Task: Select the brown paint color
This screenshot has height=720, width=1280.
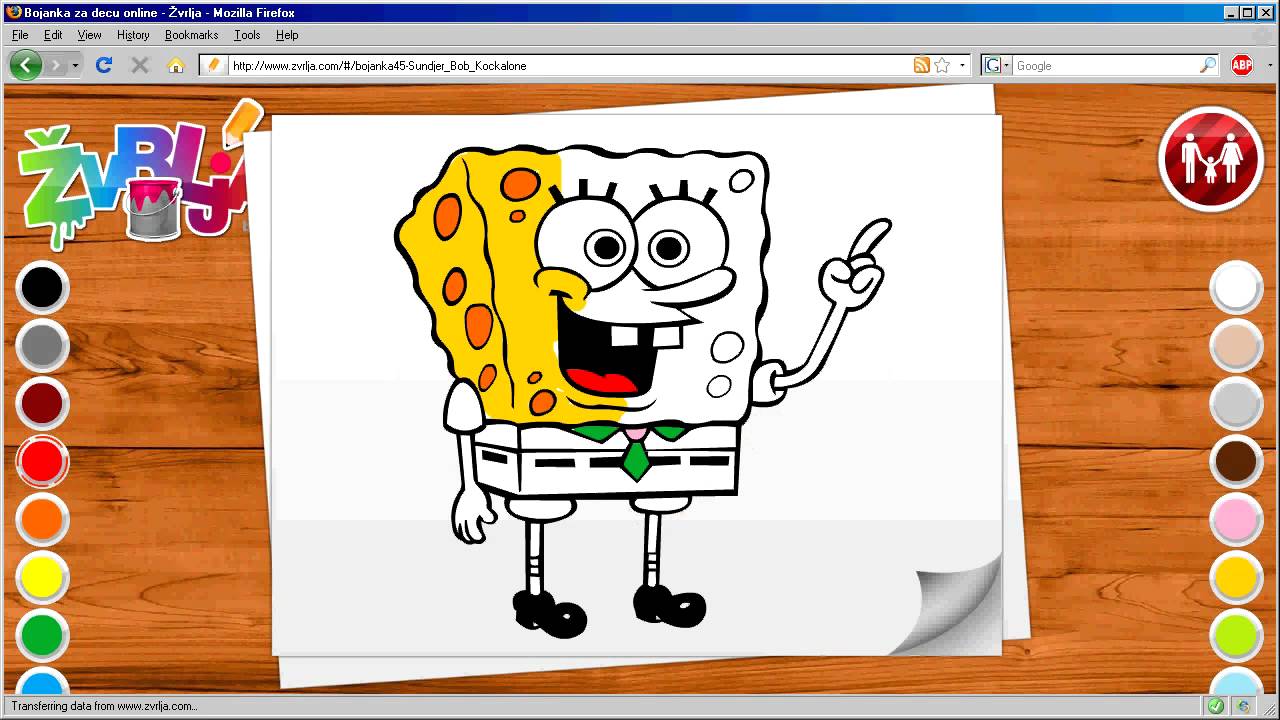Action: click(1236, 462)
